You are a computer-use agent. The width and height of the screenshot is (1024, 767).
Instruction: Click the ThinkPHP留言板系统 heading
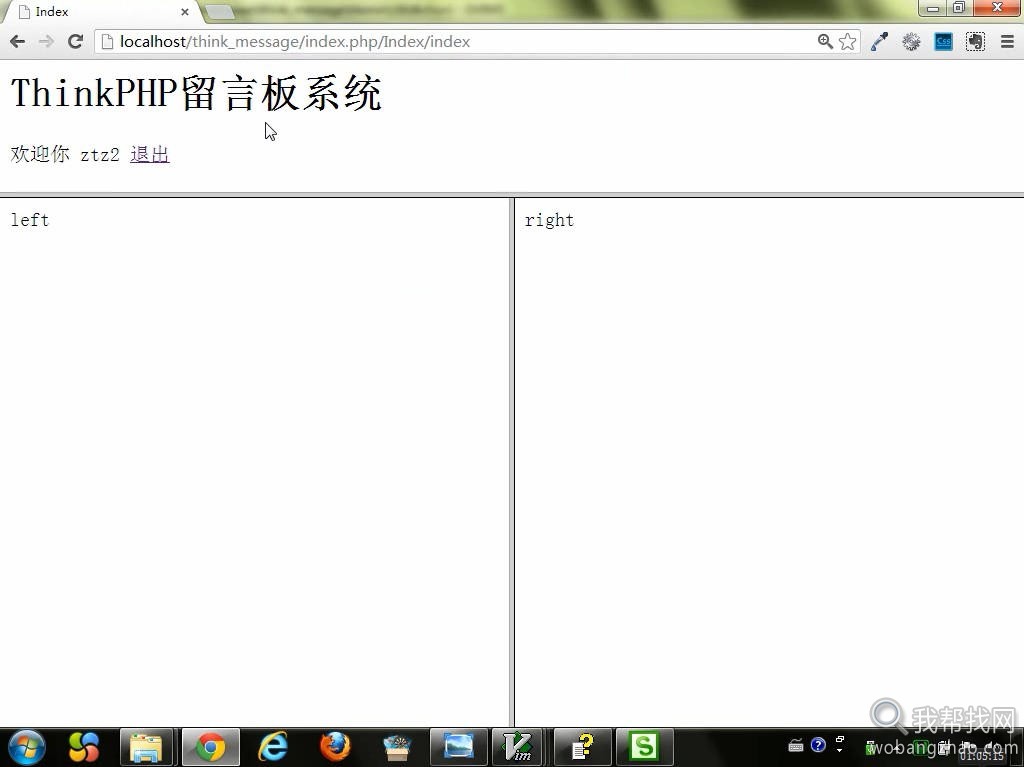pos(196,93)
